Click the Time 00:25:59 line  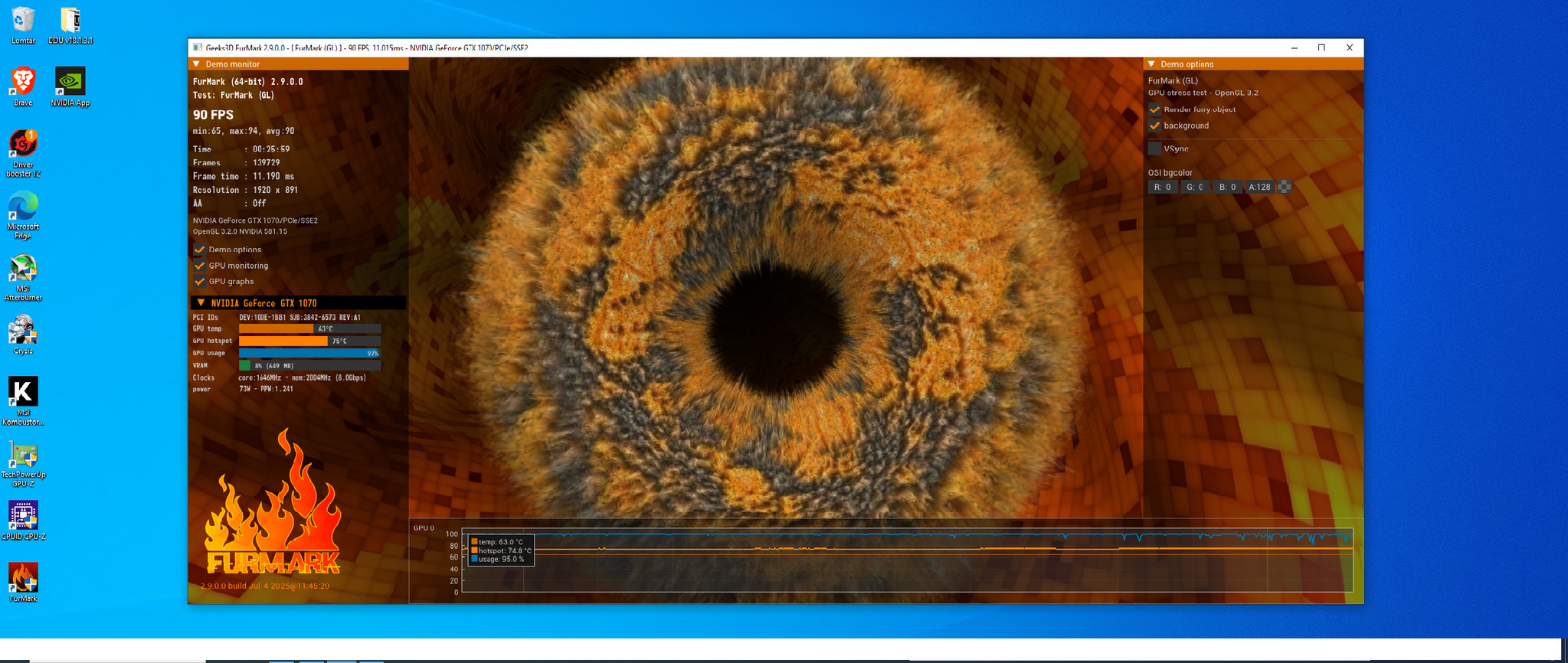[241, 149]
